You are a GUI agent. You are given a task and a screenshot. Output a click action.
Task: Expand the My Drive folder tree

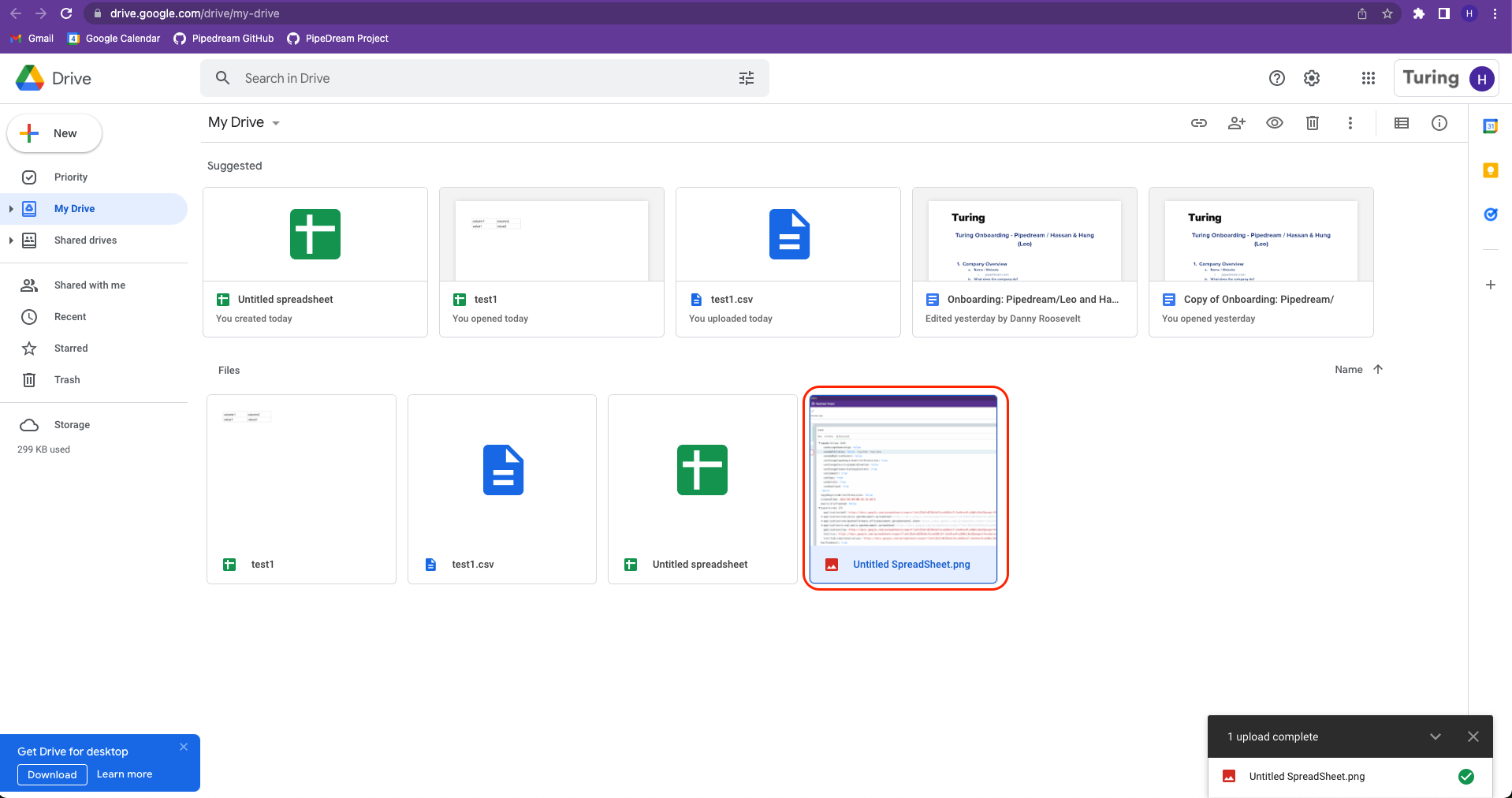[x=10, y=208]
